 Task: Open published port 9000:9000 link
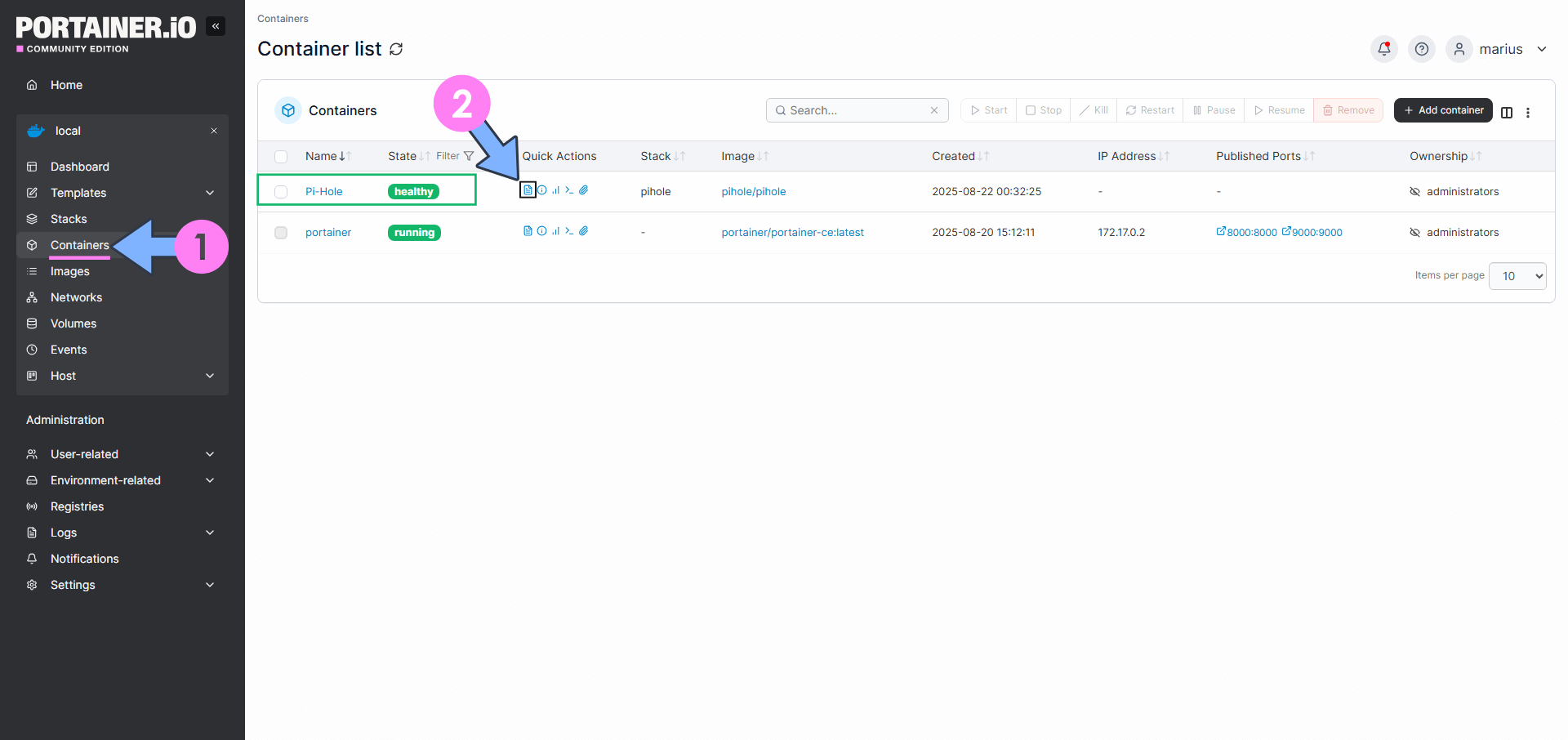tap(1312, 233)
